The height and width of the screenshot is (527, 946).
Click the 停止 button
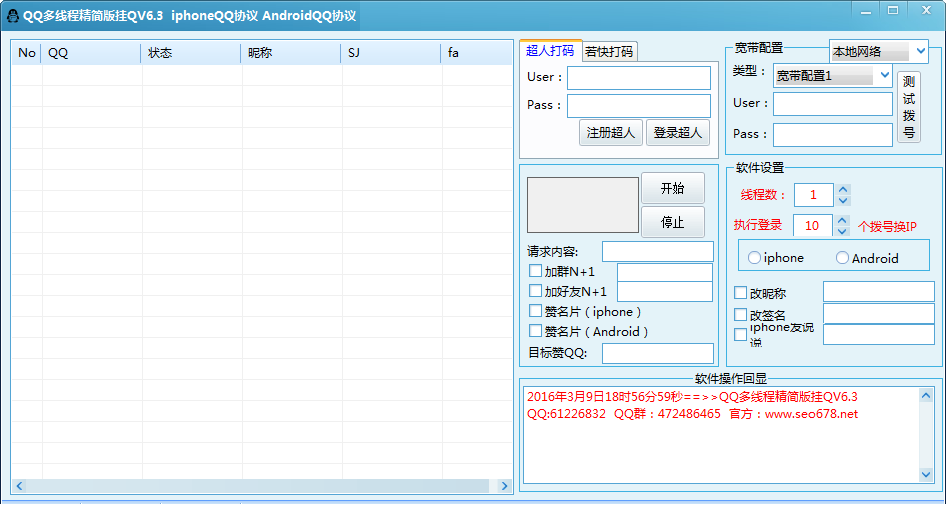673,222
